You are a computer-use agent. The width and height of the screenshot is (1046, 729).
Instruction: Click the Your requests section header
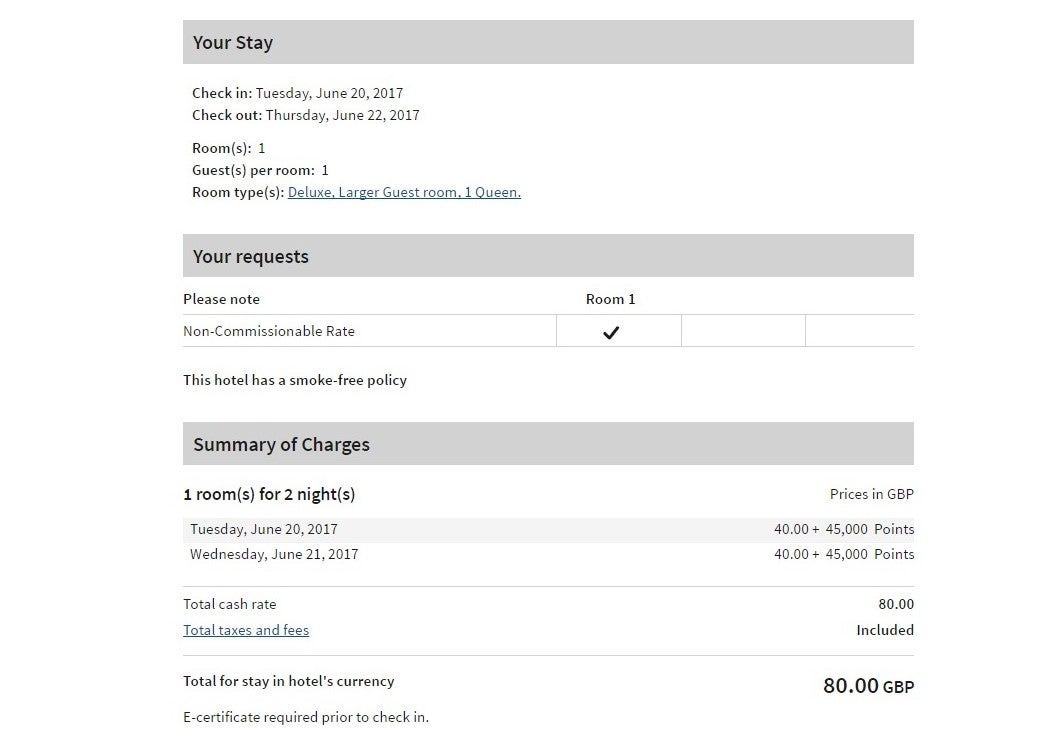click(548, 255)
